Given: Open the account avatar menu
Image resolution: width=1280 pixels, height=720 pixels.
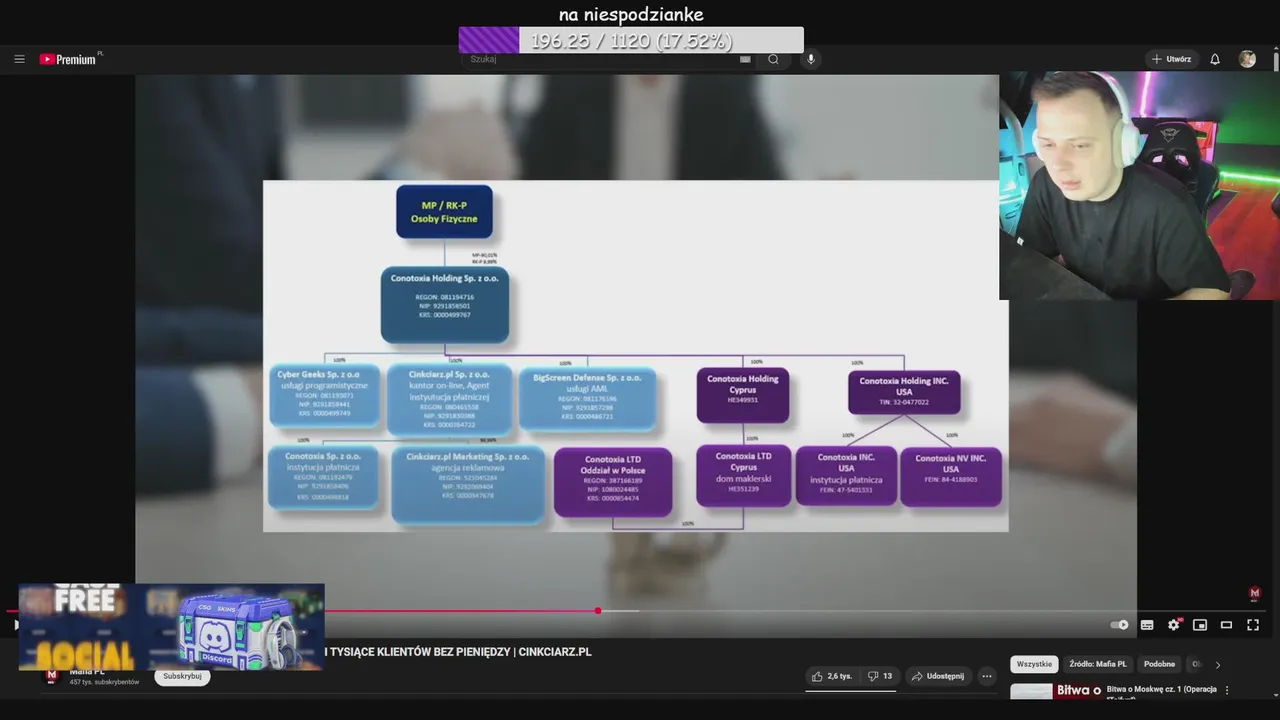Looking at the screenshot, I should pyautogui.click(x=1247, y=59).
